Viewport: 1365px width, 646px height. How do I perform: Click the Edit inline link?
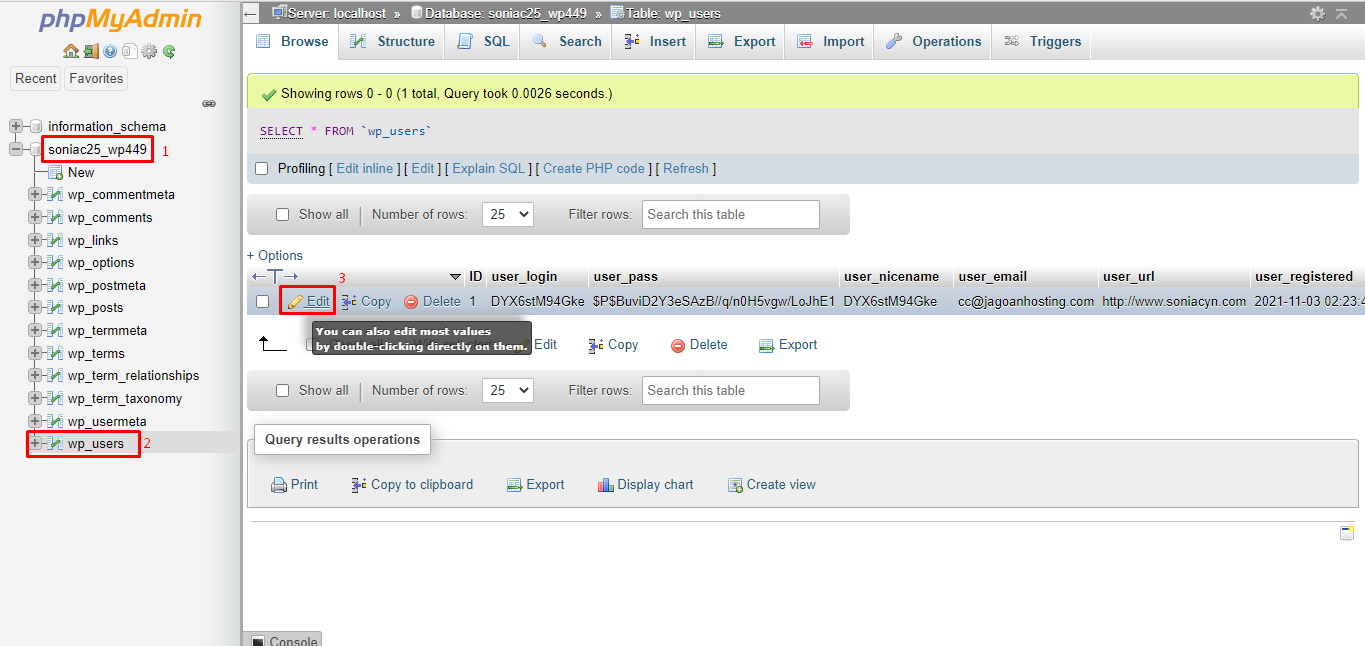(365, 169)
